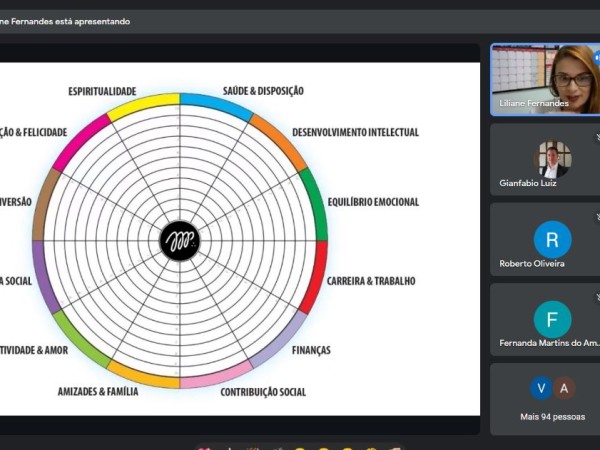Click muted mic icon on Gianfabio's tile
This screenshot has height=450, width=600.
[x=597, y=136]
